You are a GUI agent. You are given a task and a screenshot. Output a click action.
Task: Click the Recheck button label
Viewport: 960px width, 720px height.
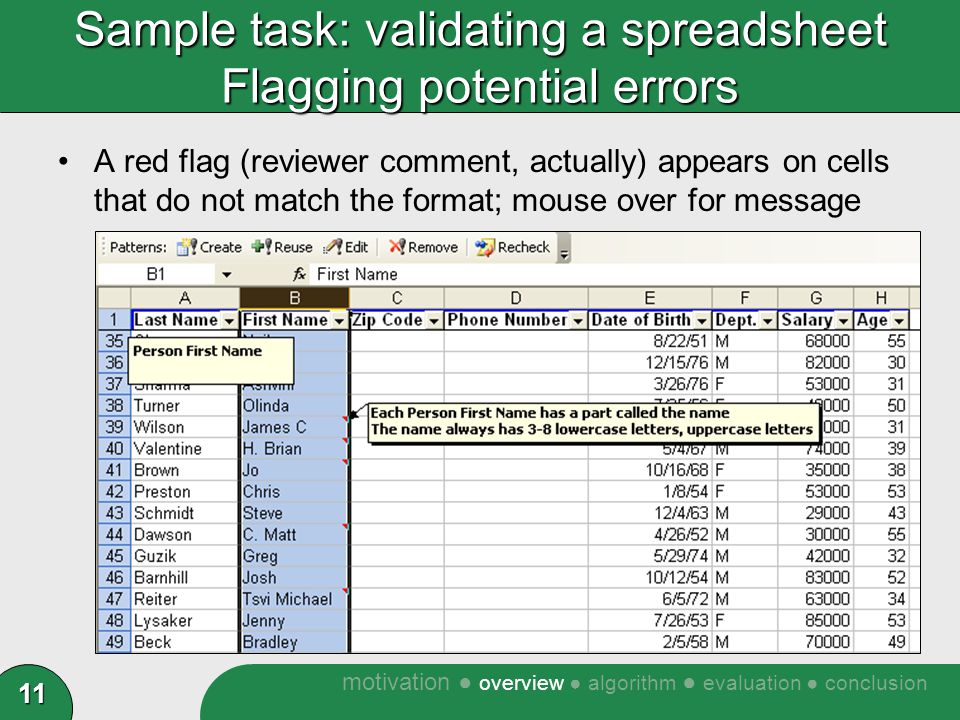coord(523,247)
